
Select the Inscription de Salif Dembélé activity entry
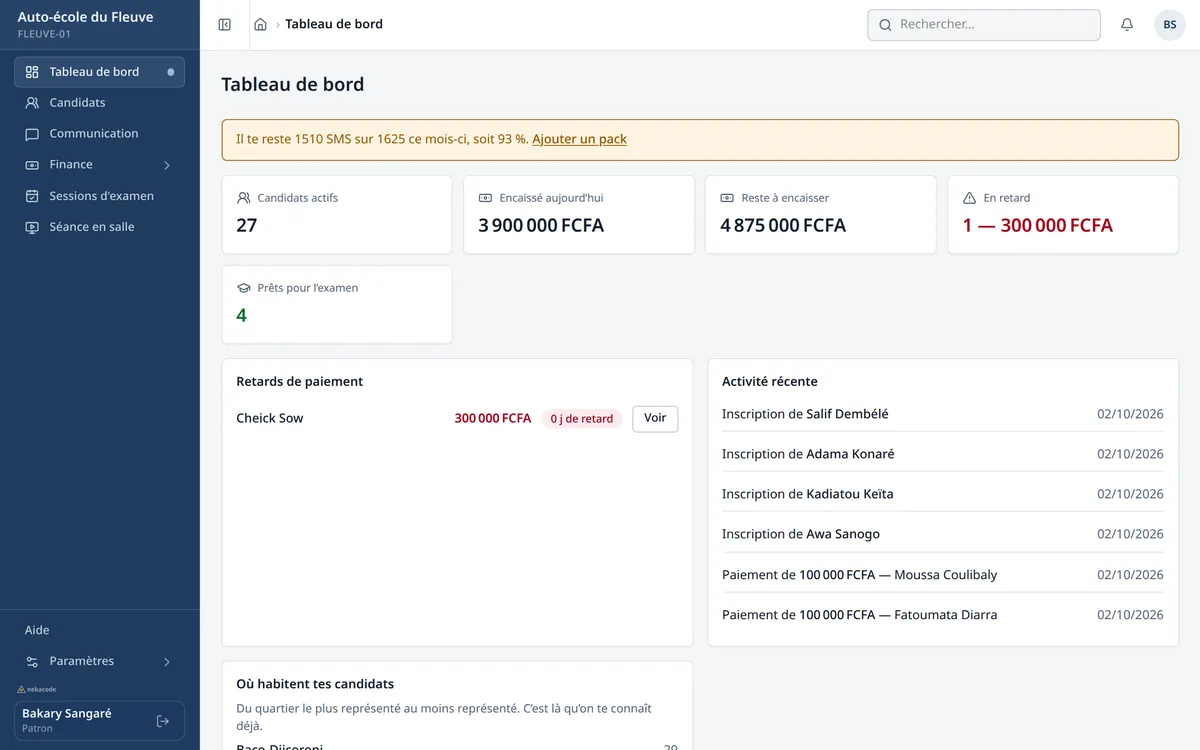(943, 414)
